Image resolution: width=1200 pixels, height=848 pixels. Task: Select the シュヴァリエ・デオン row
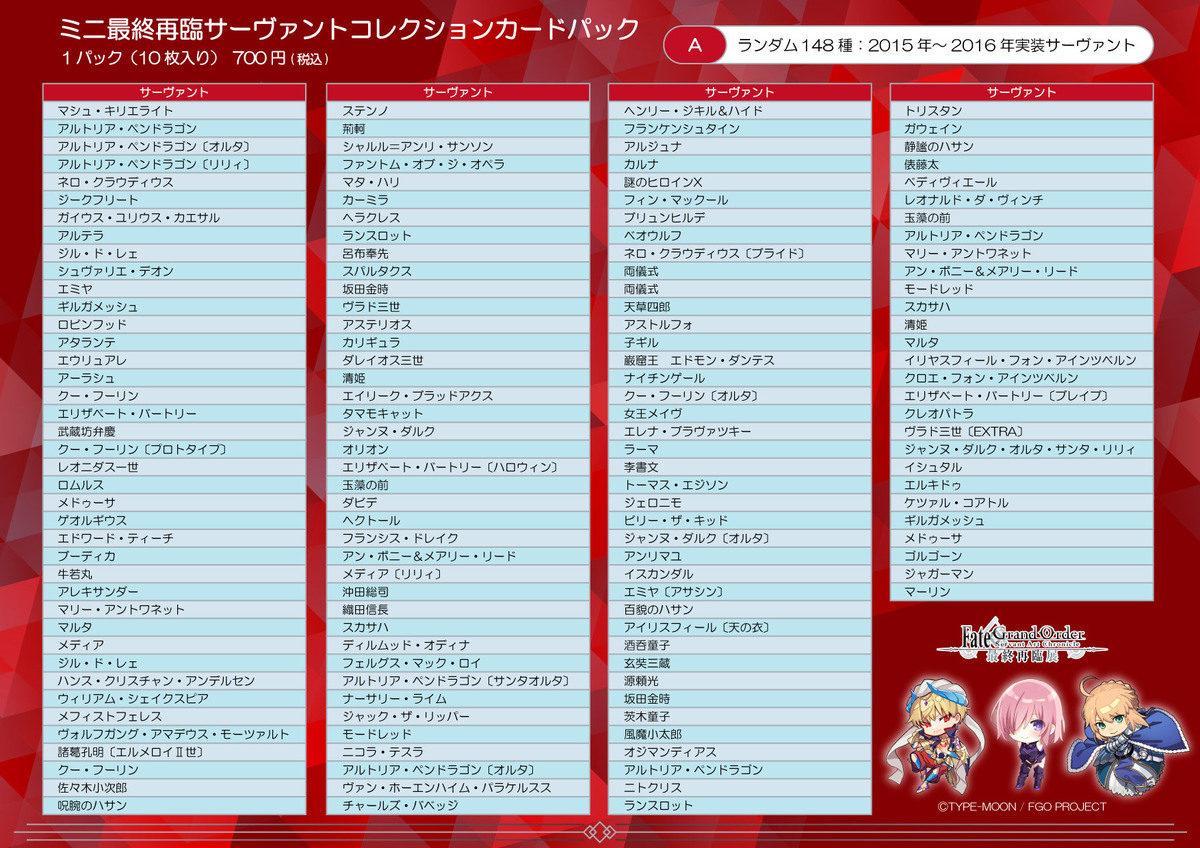click(174, 271)
